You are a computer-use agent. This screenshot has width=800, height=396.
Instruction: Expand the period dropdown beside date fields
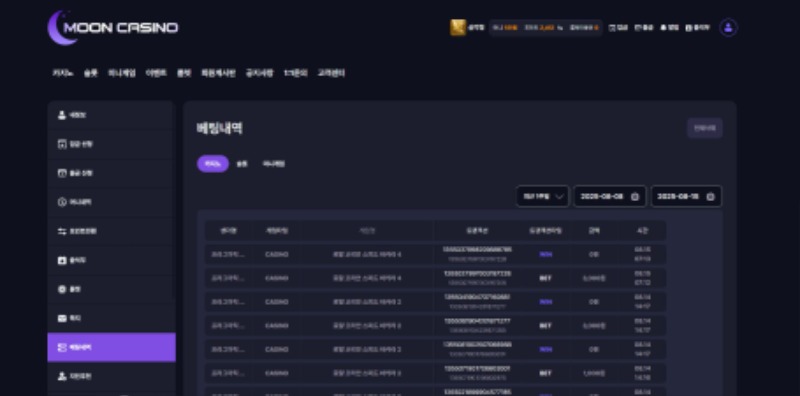point(542,196)
